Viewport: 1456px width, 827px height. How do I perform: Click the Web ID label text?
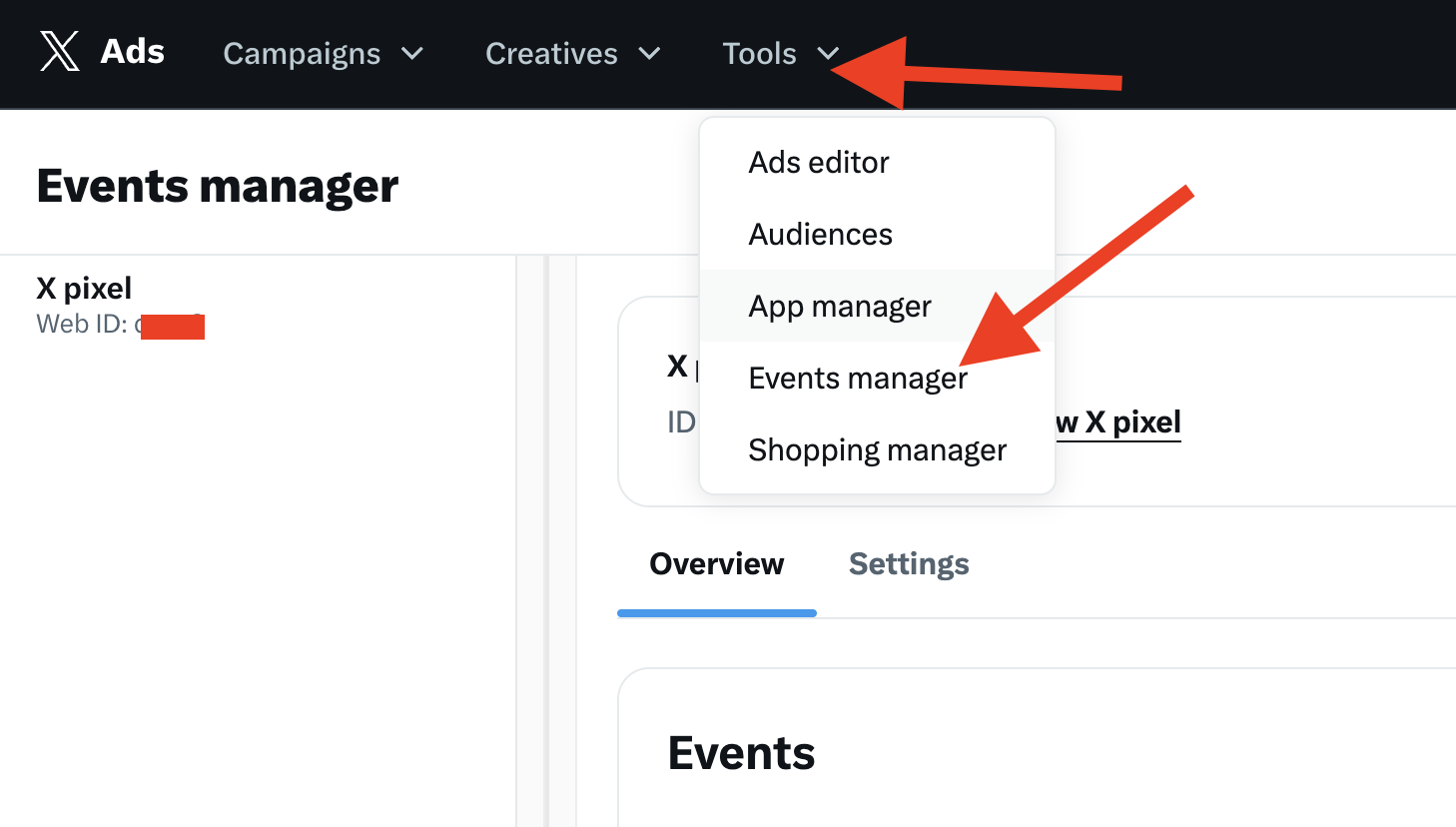tap(82, 324)
